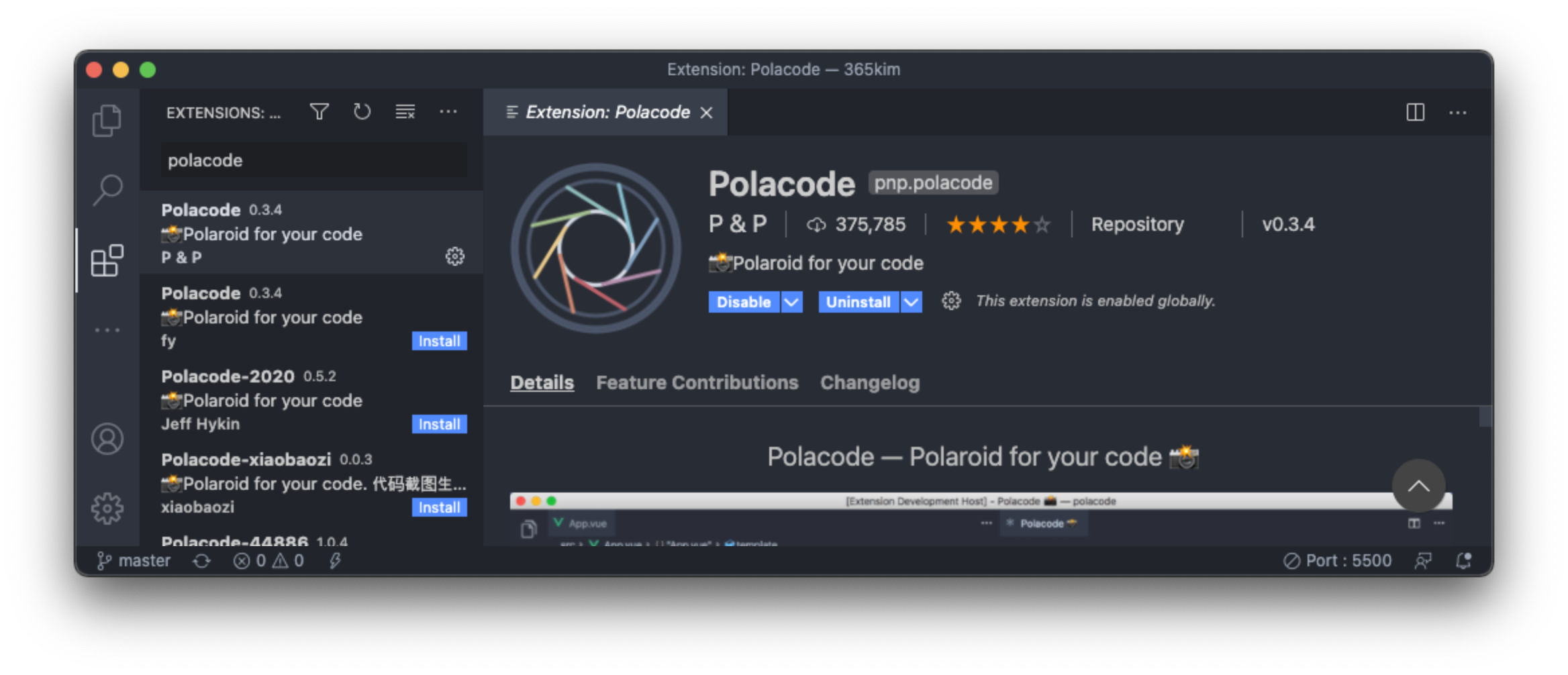Image resolution: width=1568 pixels, height=675 pixels.
Task: Split the editor to the right
Action: click(1416, 112)
